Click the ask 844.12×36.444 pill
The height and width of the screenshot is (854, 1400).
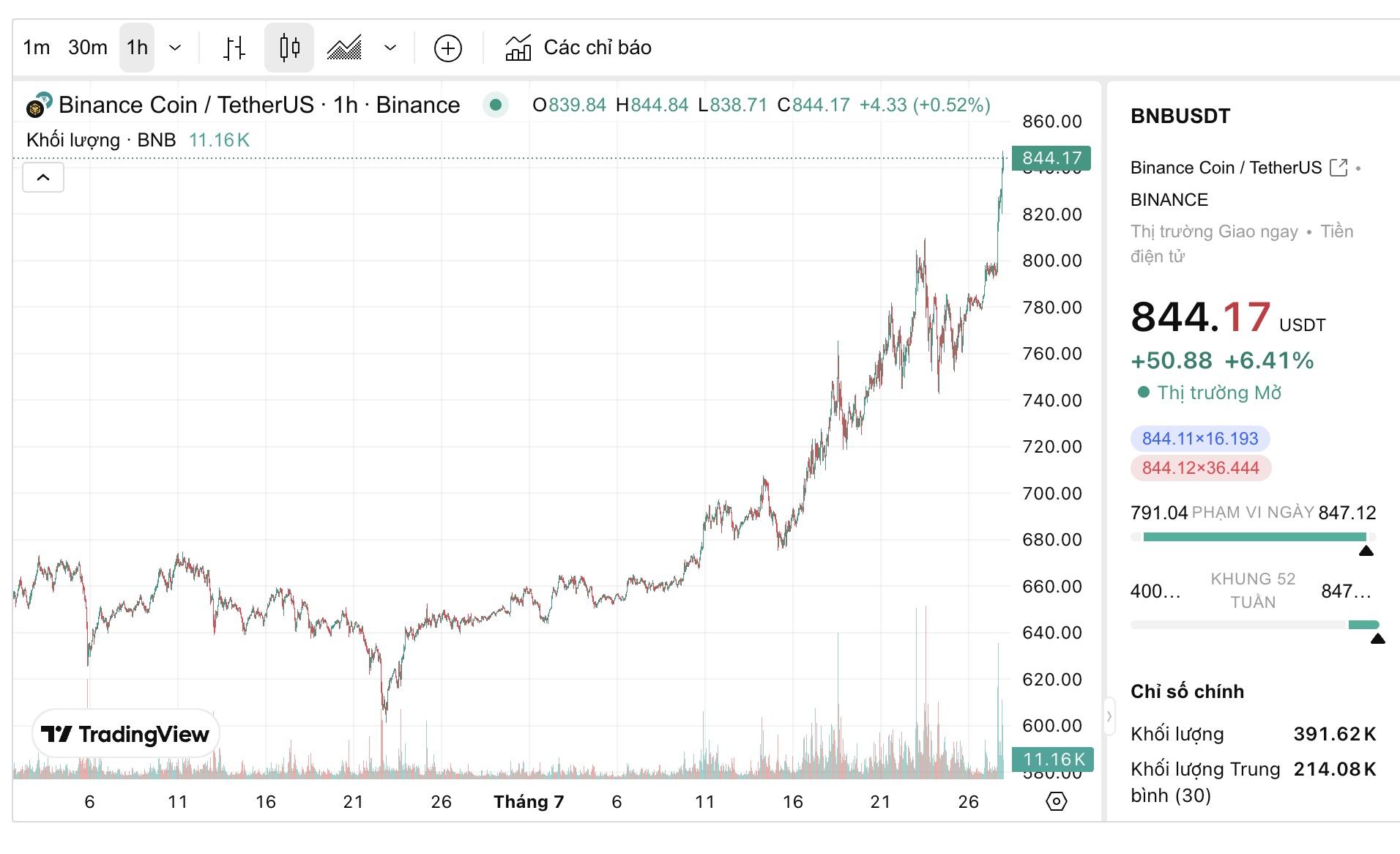pos(1201,468)
